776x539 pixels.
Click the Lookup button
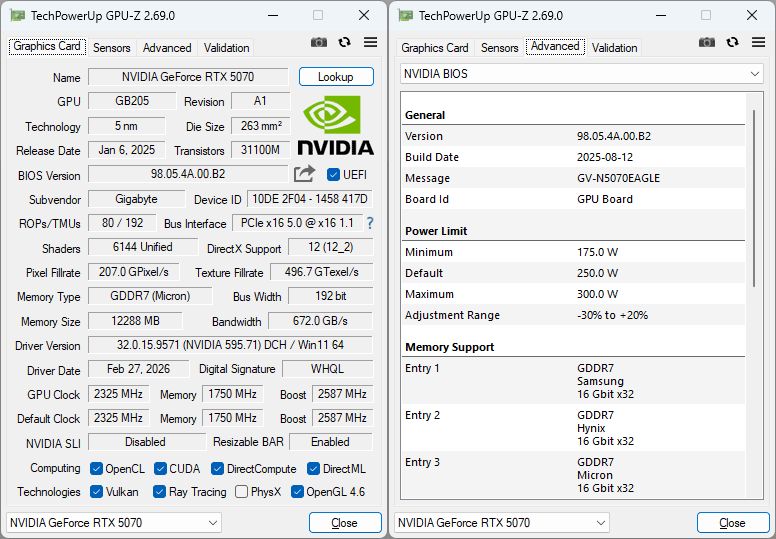336,77
